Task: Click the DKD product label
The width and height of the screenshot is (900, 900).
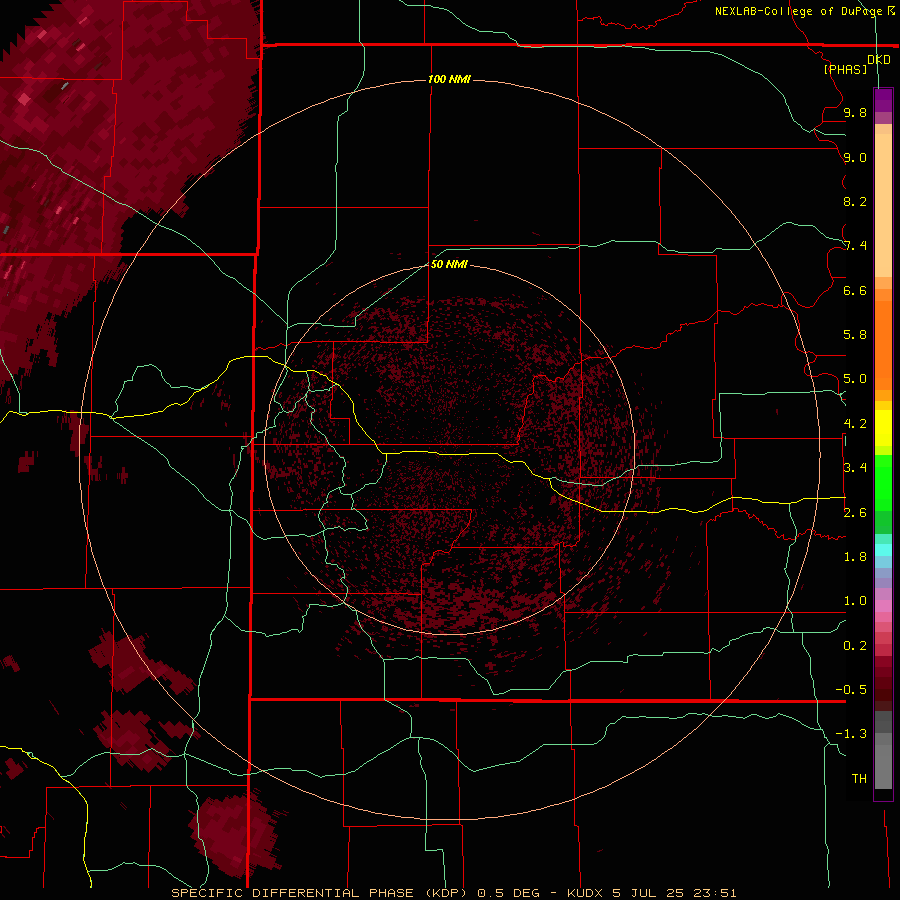Action: click(879, 60)
